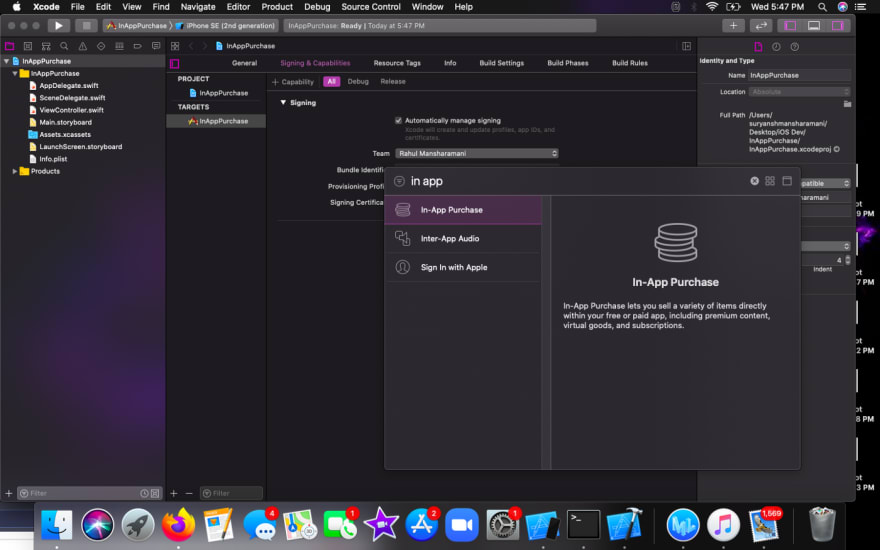
Task: Select Main.storyboard in navigator
Action: (x=65, y=122)
